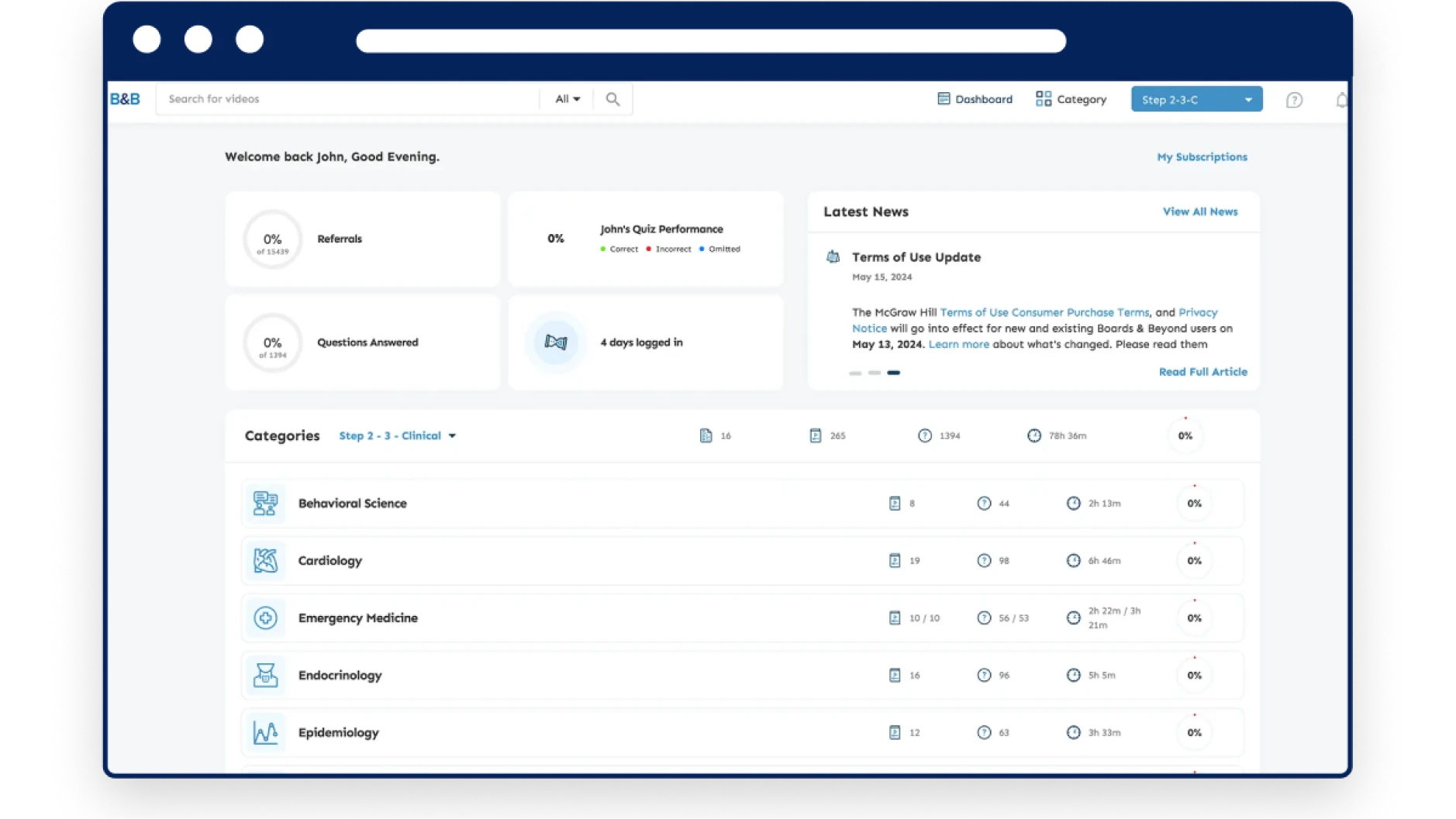Click View All News link
Image resolution: width=1456 pixels, height=819 pixels.
coord(1199,212)
